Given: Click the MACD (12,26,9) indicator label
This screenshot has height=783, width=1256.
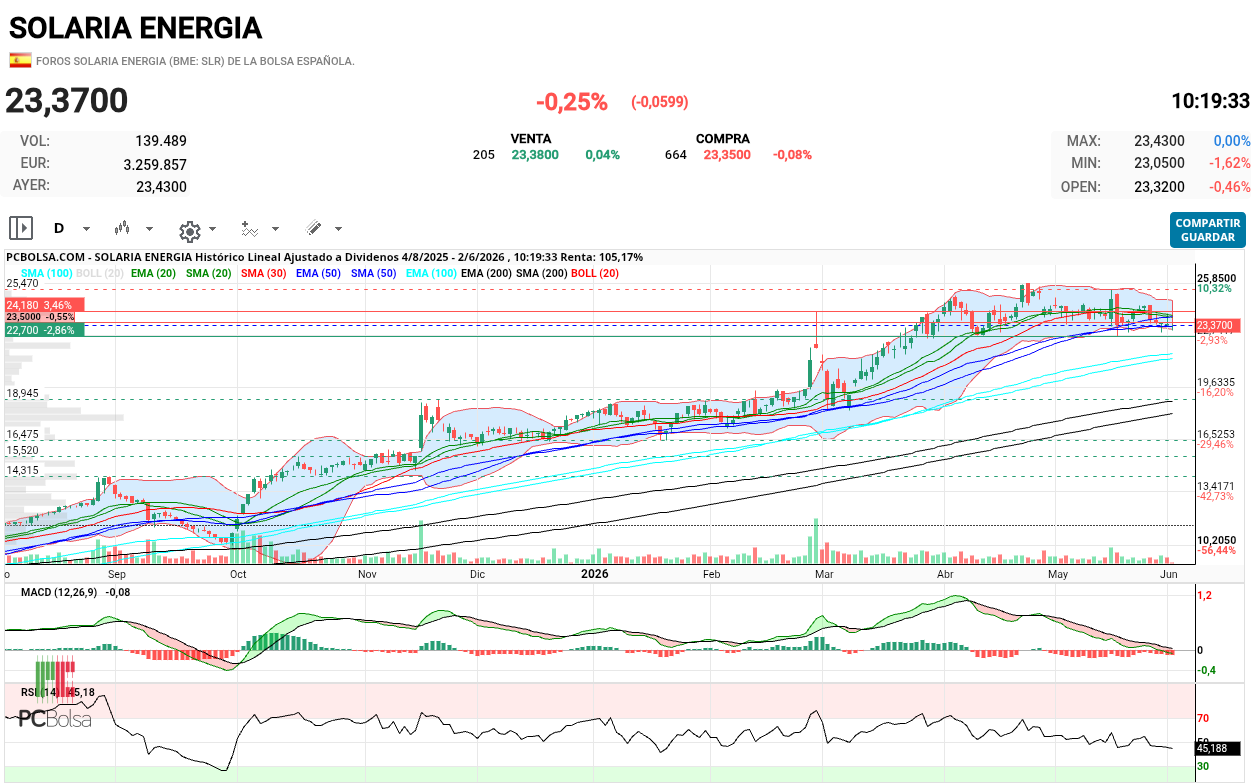Looking at the screenshot, I should click(x=61, y=592).
